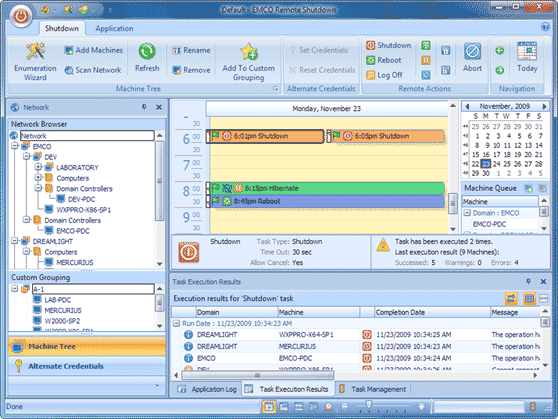The width and height of the screenshot is (558, 419).
Task: Collapse the DEV tree node
Action: coord(26,156)
